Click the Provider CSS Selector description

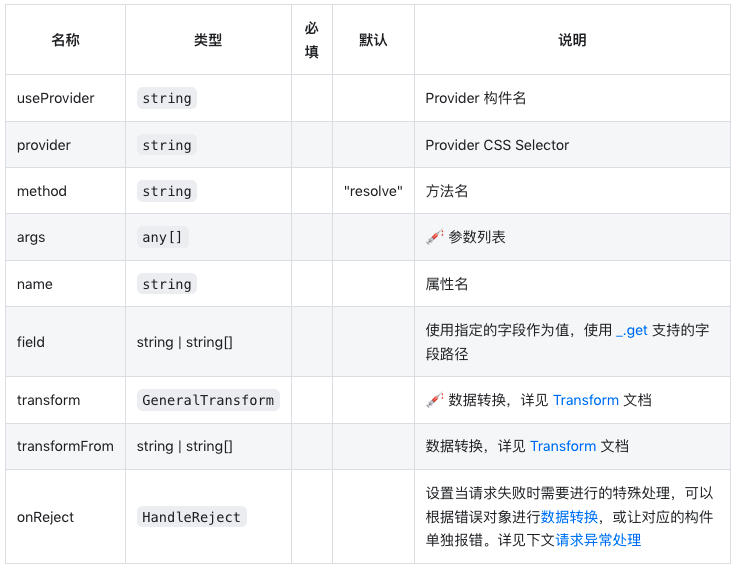[x=497, y=145]
